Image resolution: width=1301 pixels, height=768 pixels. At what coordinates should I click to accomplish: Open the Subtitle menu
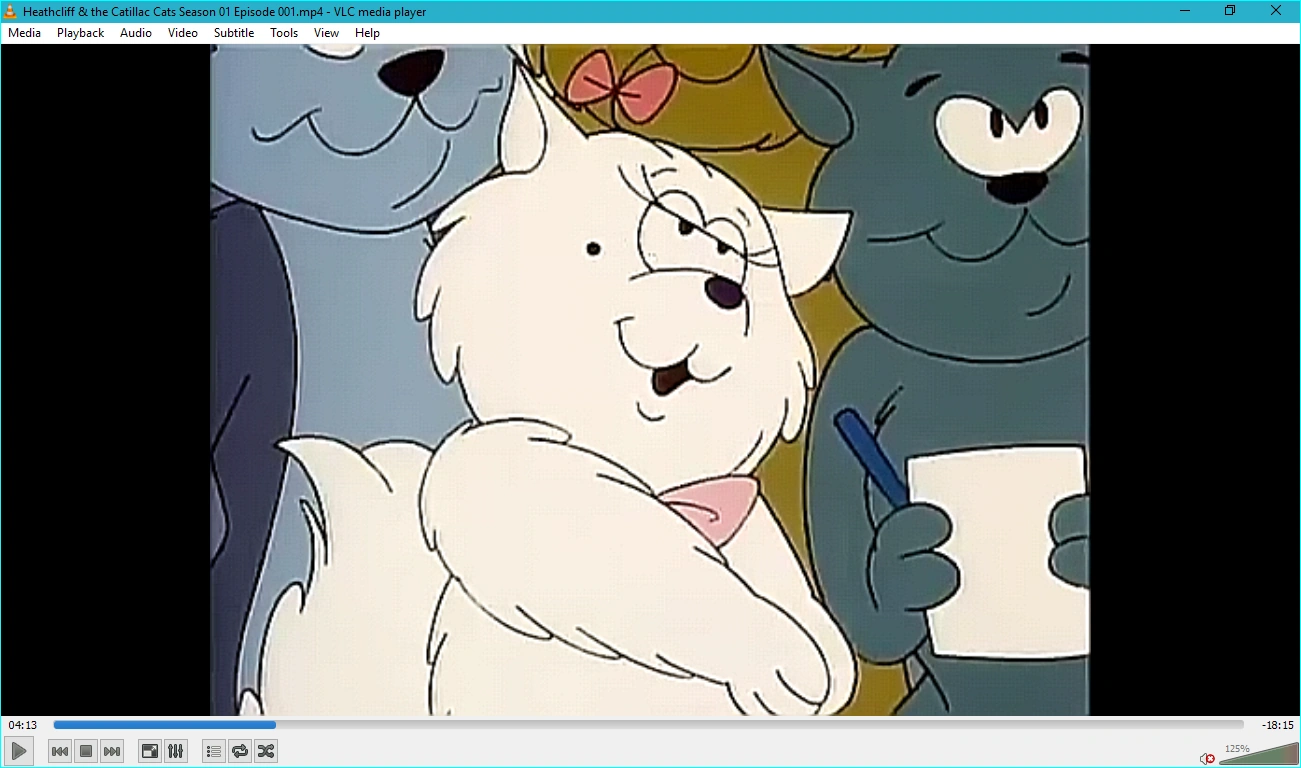[234, 33]
